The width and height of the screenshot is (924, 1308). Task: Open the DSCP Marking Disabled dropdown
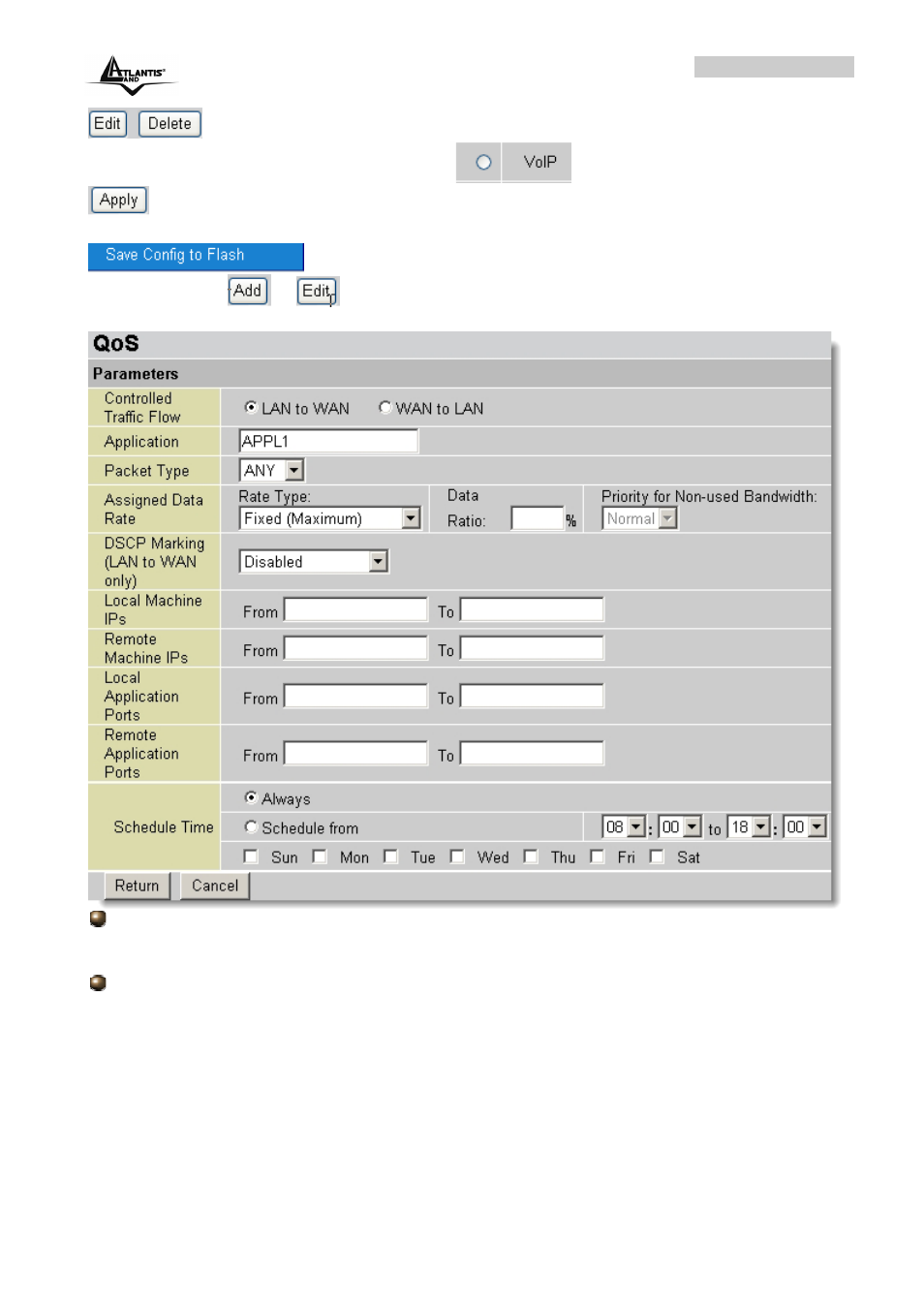tap(314, 561)
